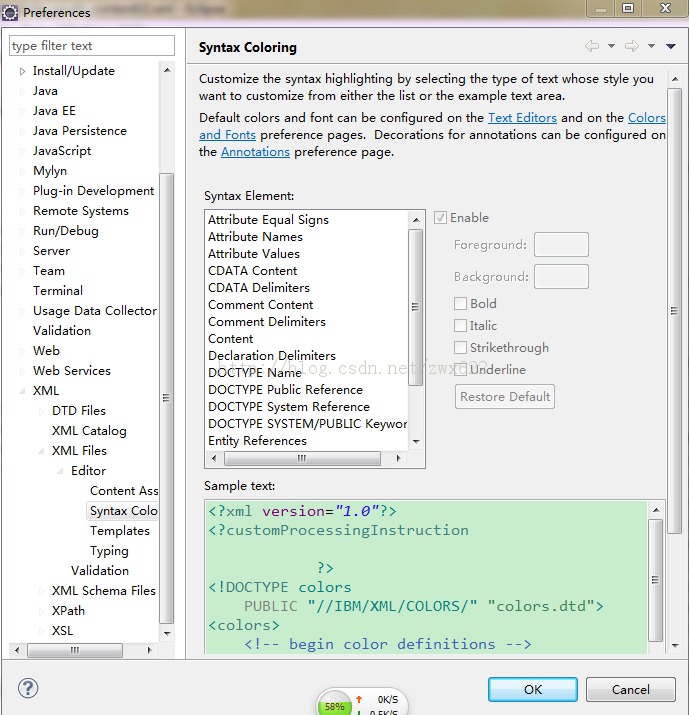Click the forward navigation arrow icon

pos(631,46)
